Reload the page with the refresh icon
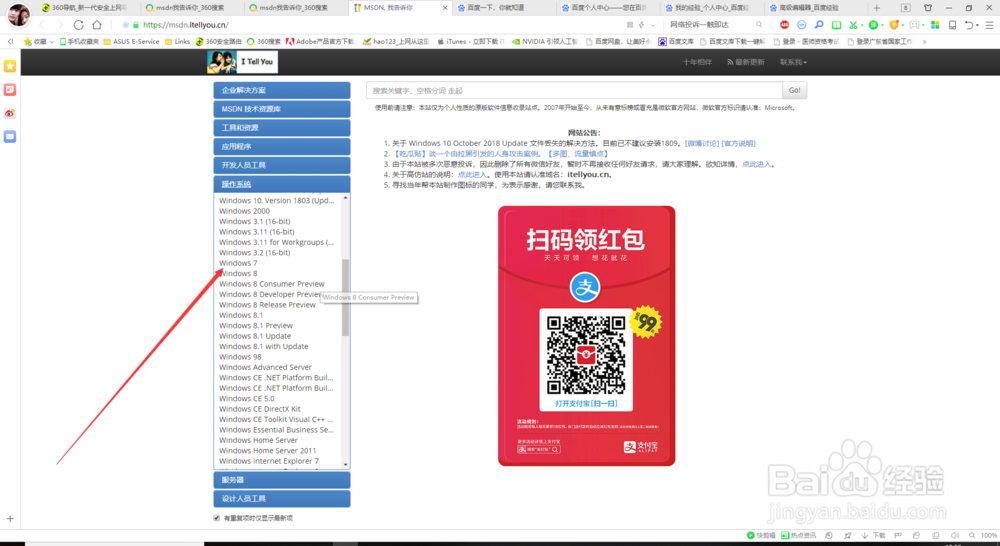1000x546 pixels. pos(78,25)
